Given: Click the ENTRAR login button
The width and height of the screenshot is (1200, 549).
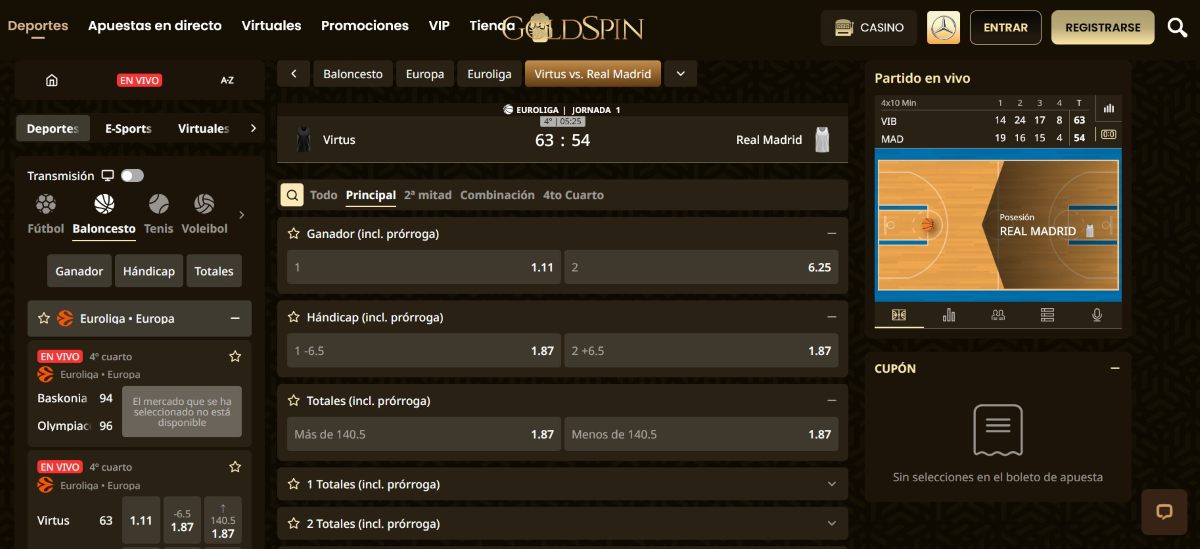Looking at the screenshot, I should (x=1005, y=28).
